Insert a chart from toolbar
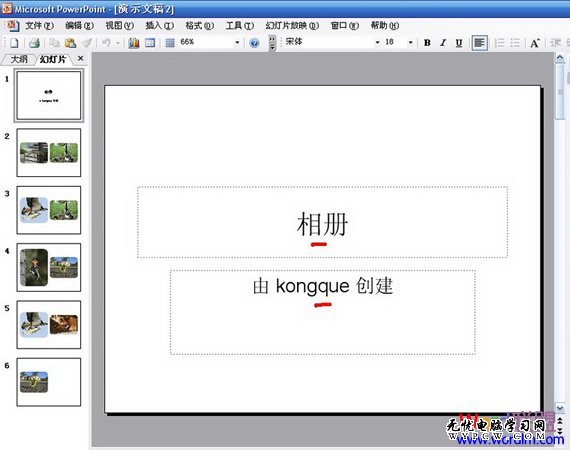 pyautogui.click(x=134, y=43)
